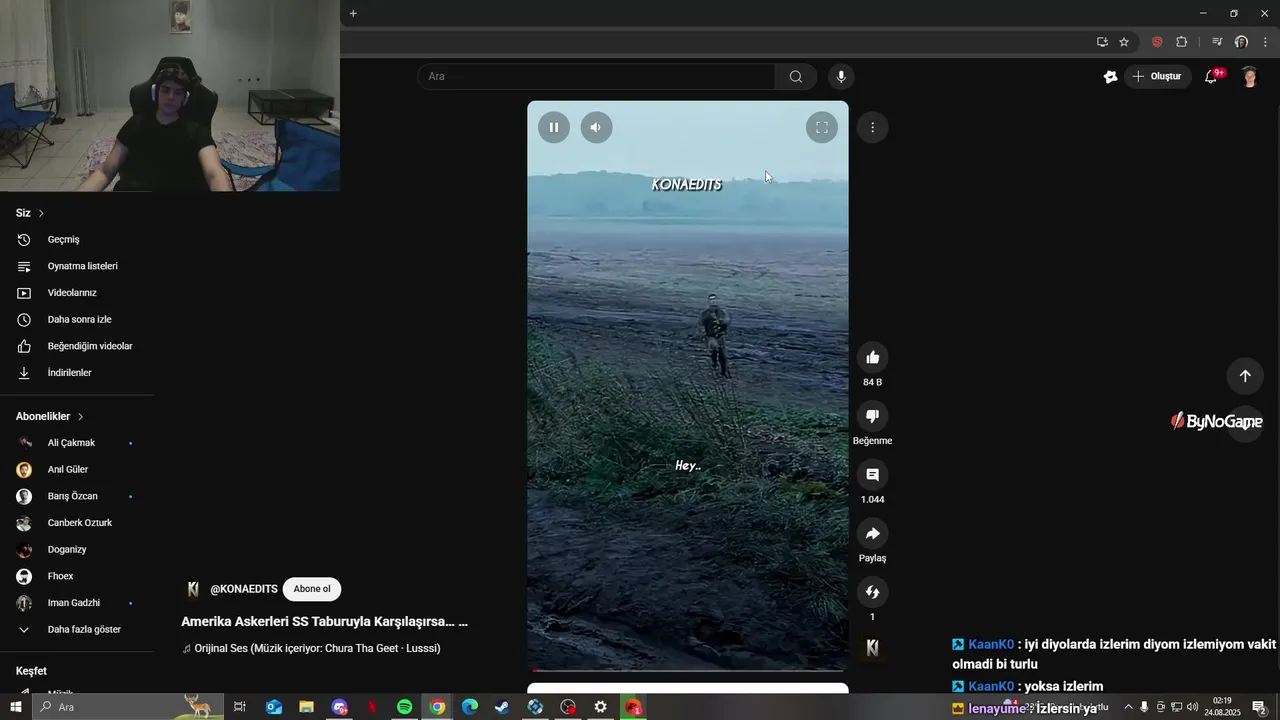Open the comments with 1.044 count

pyautogui.click(x=872, y=475)
